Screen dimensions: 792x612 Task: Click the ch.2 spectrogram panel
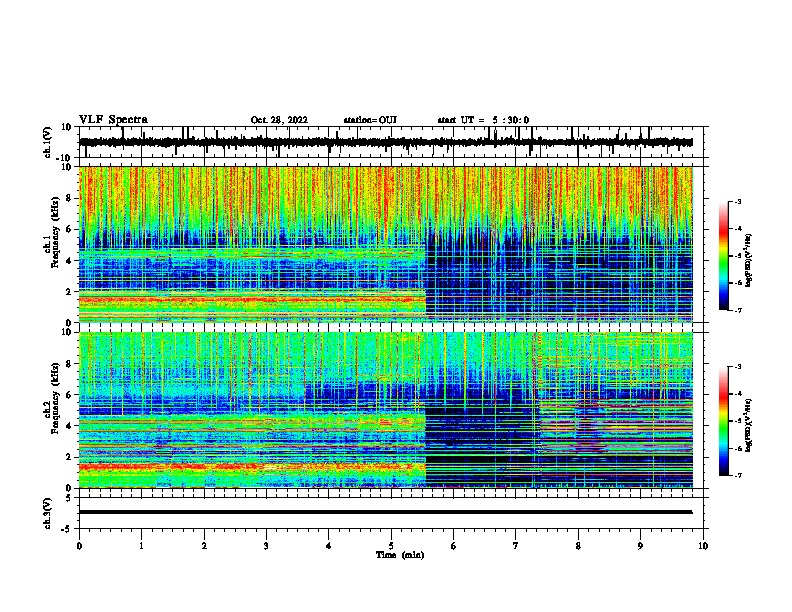point(386,410)
